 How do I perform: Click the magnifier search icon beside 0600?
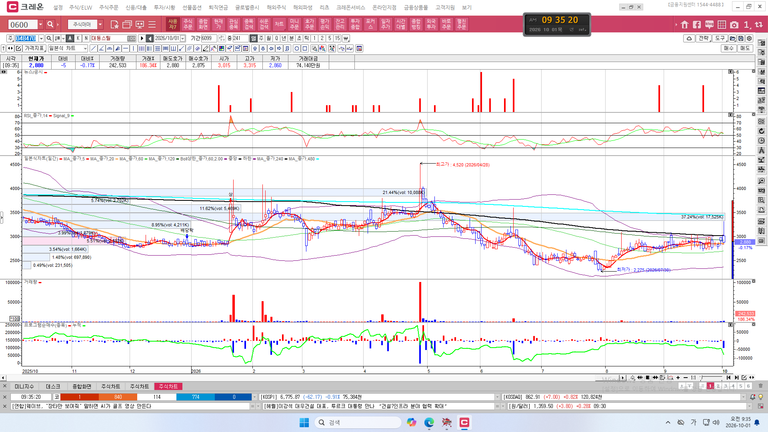(x=50, y=24)
